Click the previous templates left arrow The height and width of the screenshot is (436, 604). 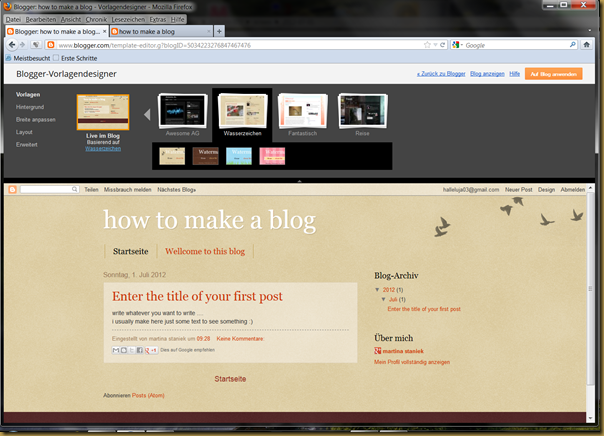coord(147,114)
